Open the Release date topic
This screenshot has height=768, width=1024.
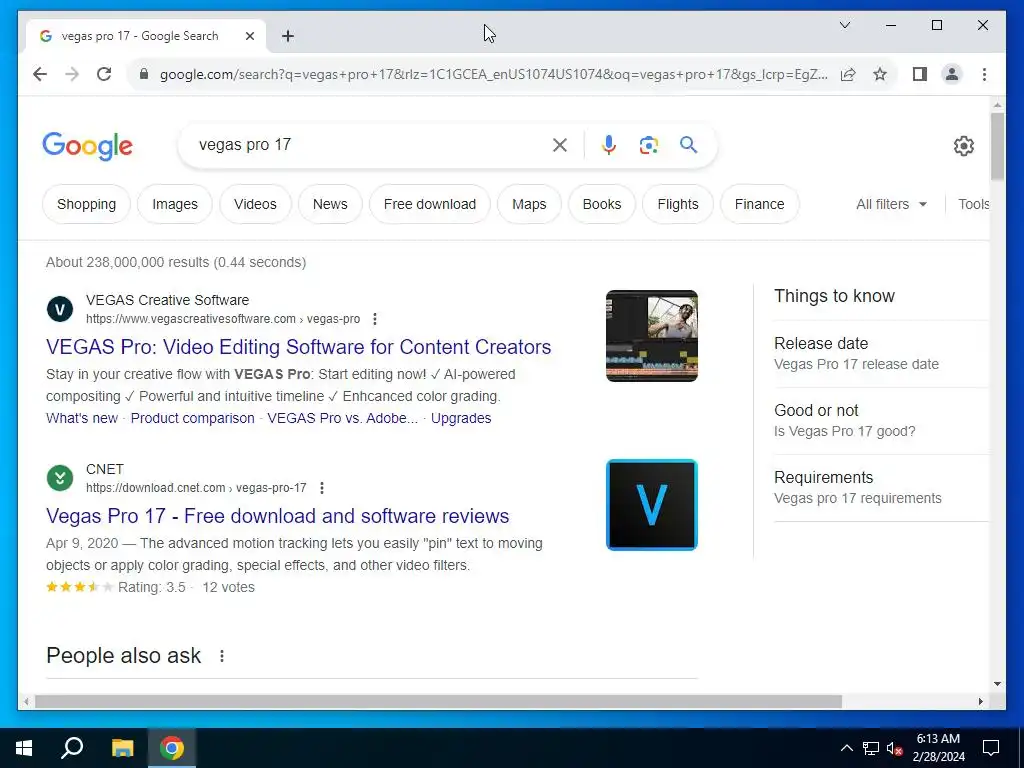click(880, 353)
